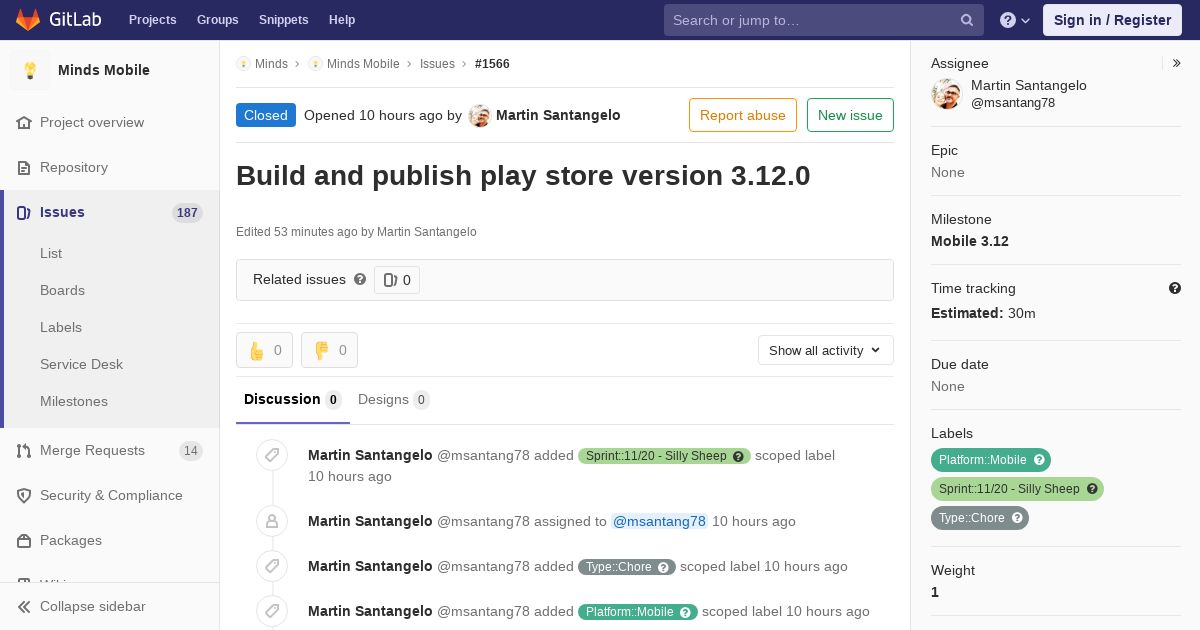The image size is (1200, 630).
Task: Click Related issues help icon
Action: 360,279
